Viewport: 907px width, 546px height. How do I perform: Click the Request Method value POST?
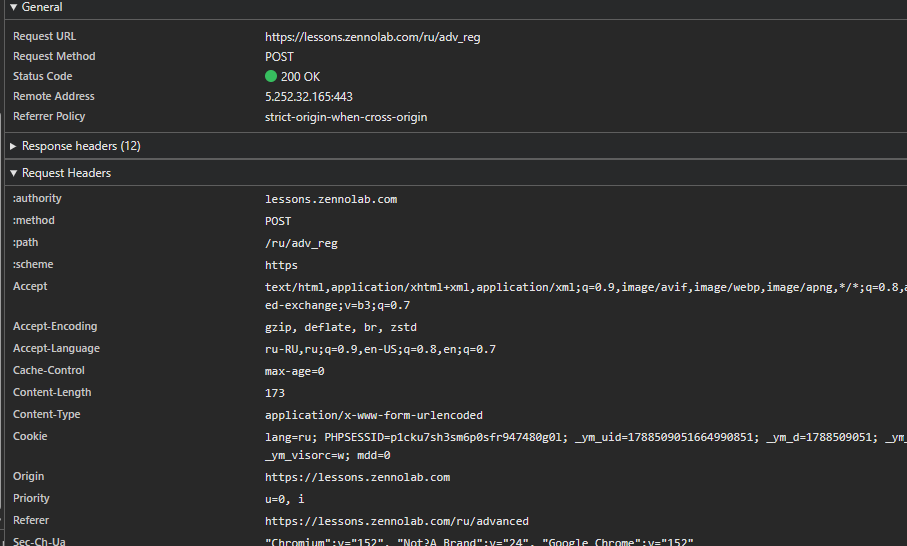click(279, 57)
